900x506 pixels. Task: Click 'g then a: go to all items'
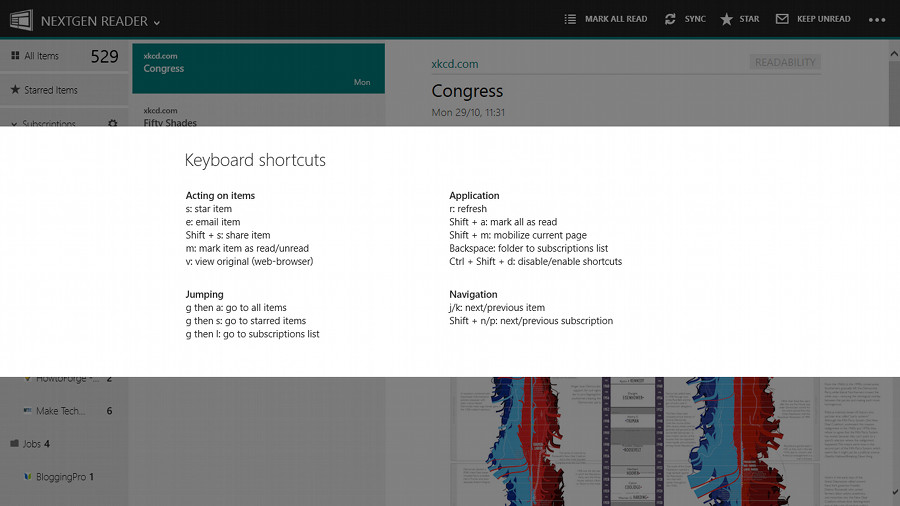point(236,308)
